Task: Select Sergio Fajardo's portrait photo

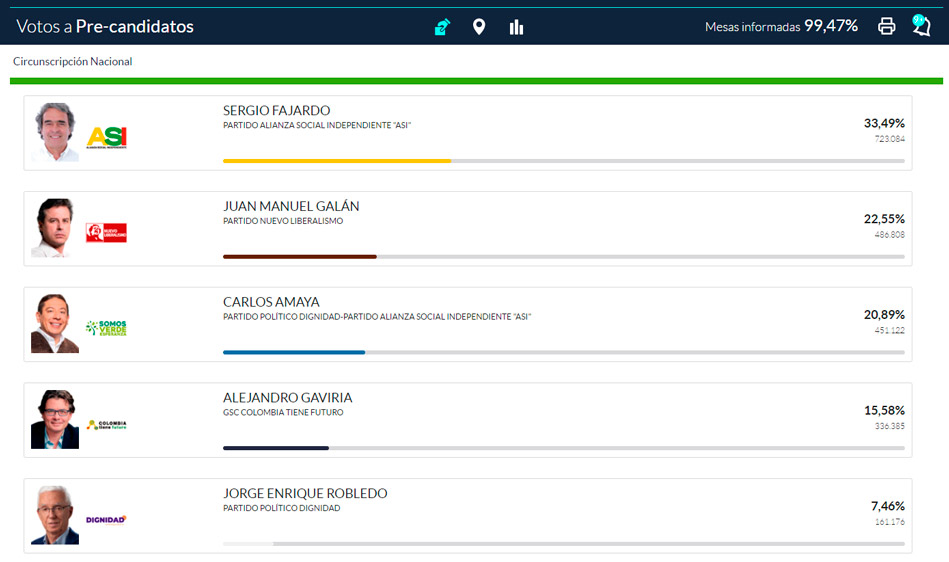Action: click(55, 132)
